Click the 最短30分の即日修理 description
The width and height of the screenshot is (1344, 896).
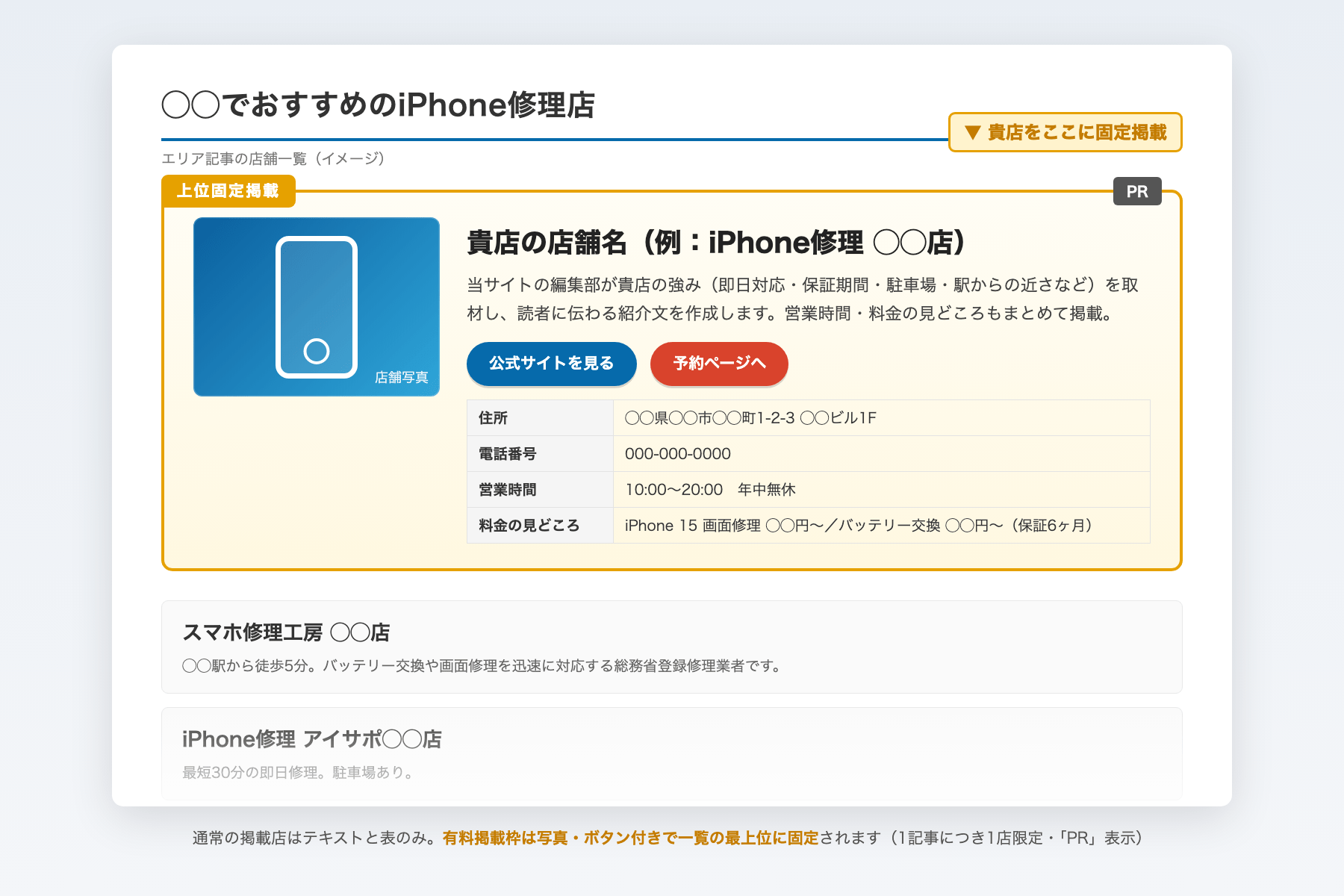point(299,772)
